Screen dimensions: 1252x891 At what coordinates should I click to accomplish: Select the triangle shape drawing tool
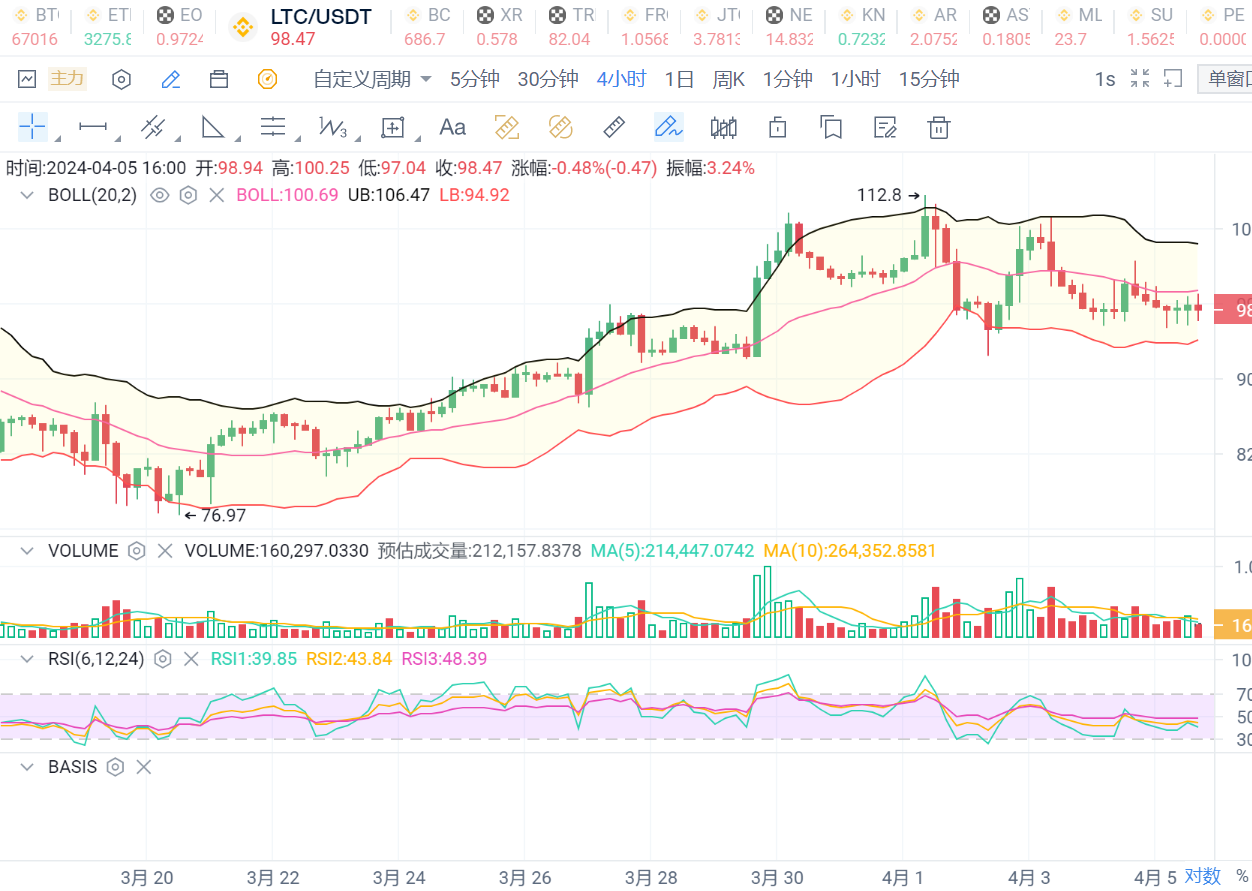[212, 127]
